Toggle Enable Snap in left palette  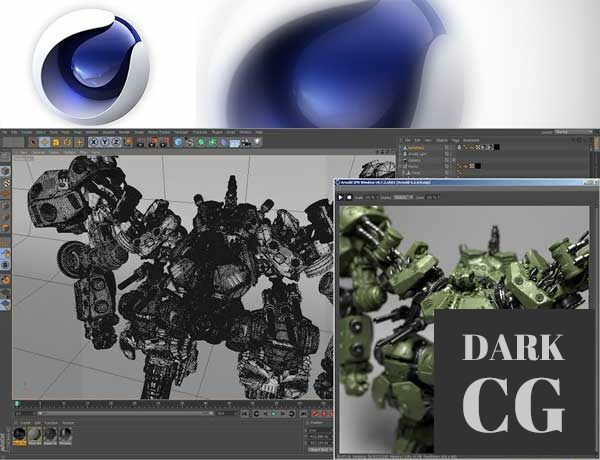click(x=5, y=280)
